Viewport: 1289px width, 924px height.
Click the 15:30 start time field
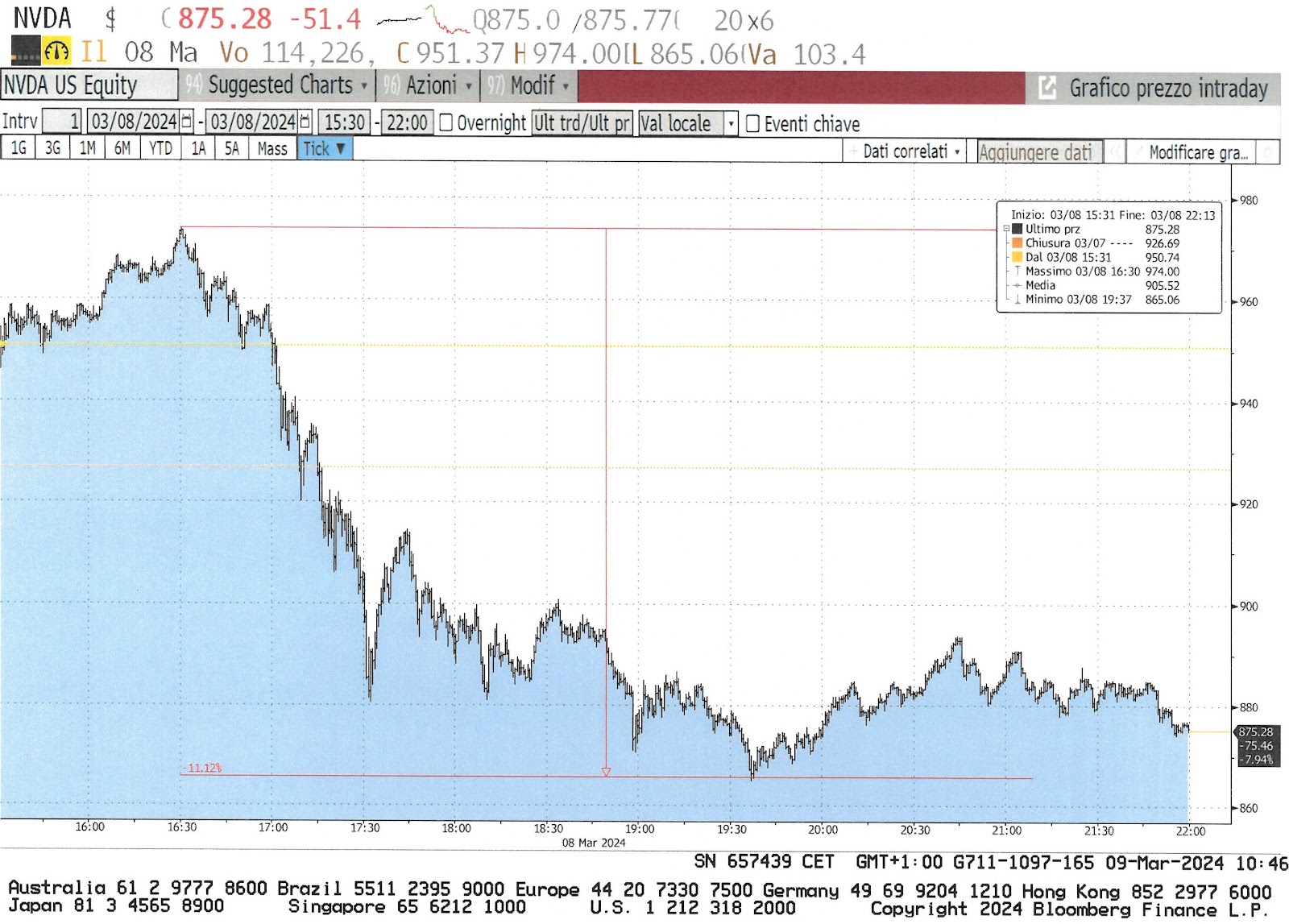pyautogui.click(x=345, y=122)
